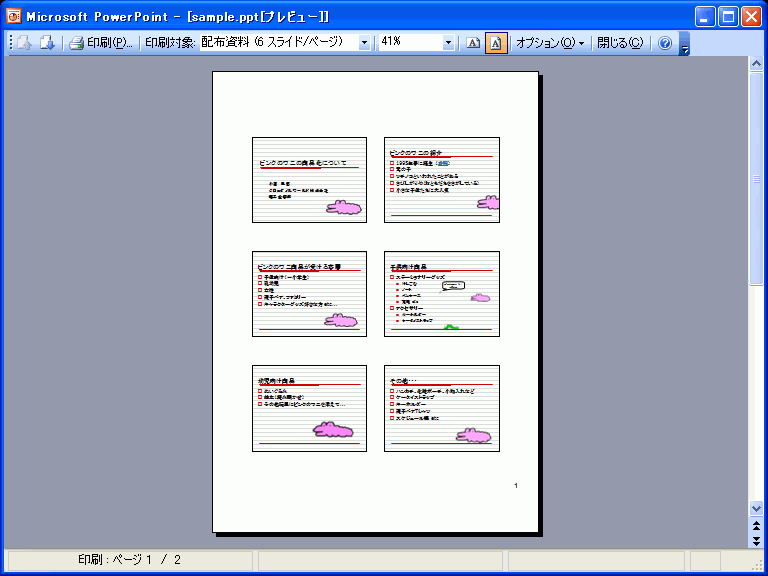Click the vertical scrollbar thumb
The width and height of the screenshot is (768, 576).
(757, 180)
